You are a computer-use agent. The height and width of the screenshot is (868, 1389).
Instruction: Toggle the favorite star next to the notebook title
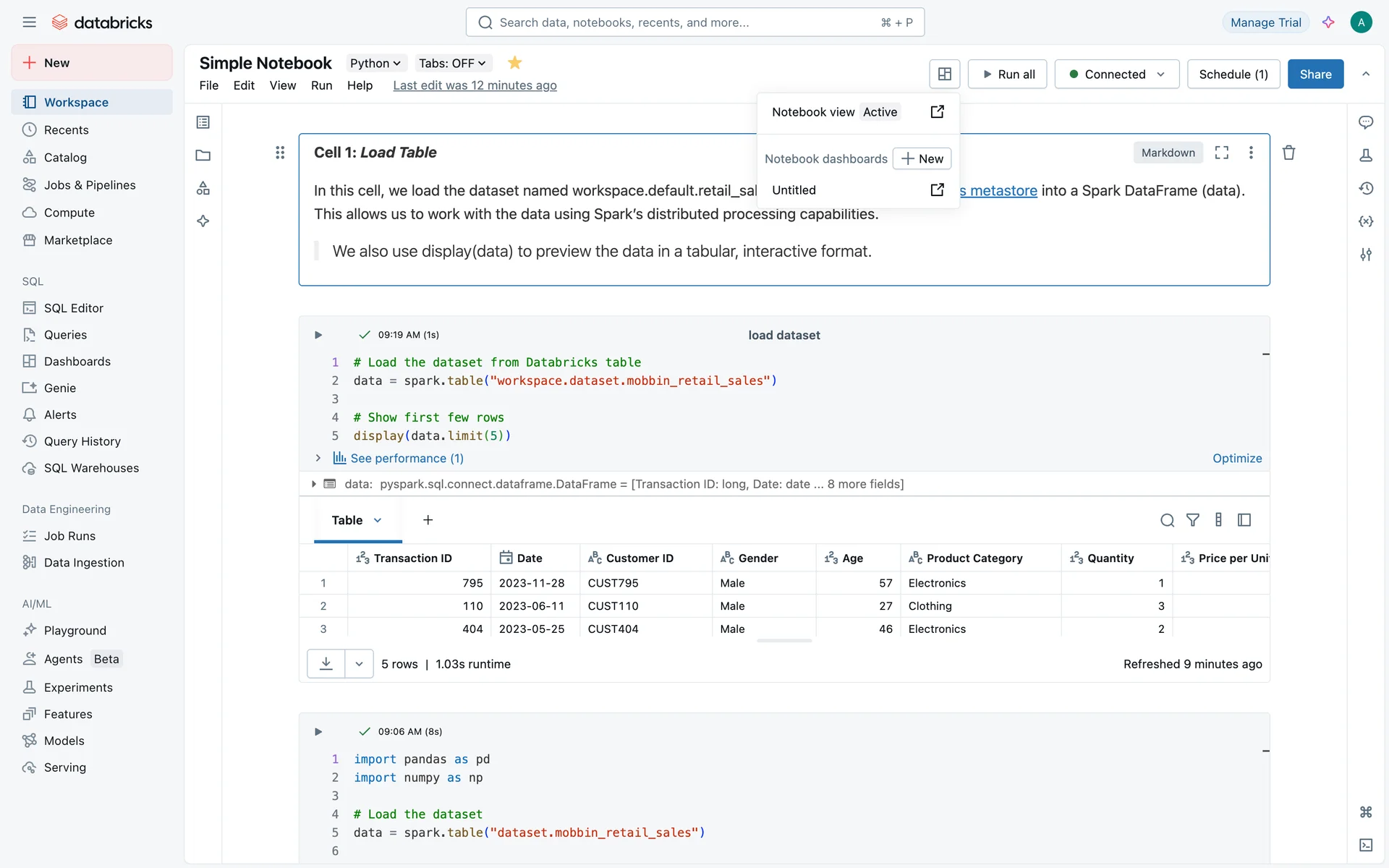pos(514,63)
